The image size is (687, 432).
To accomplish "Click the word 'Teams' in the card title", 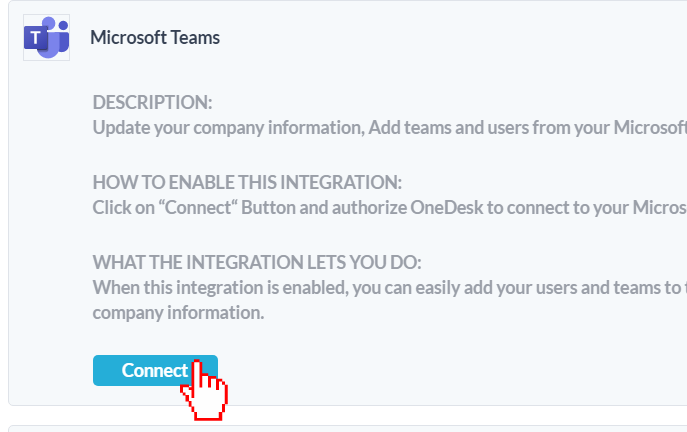I will click(x=195, y=38).
